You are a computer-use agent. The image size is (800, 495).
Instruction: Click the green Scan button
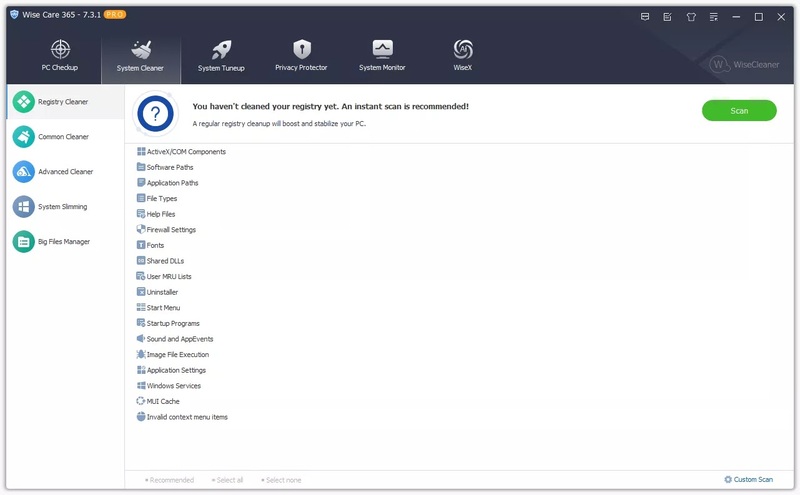tap(739, 111)
